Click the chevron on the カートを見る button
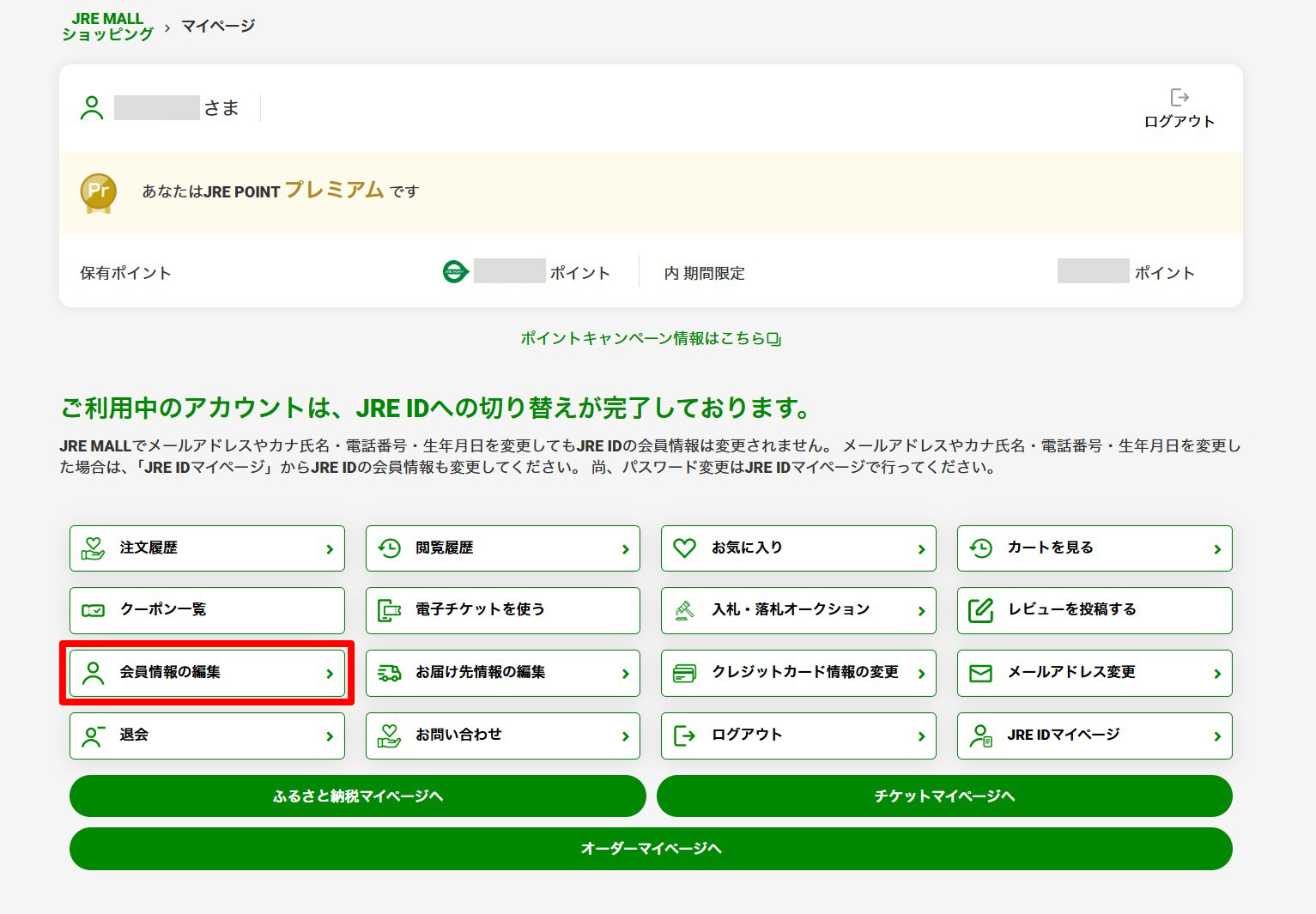This screenshot has width=1316, height=914. point(1217,549)
